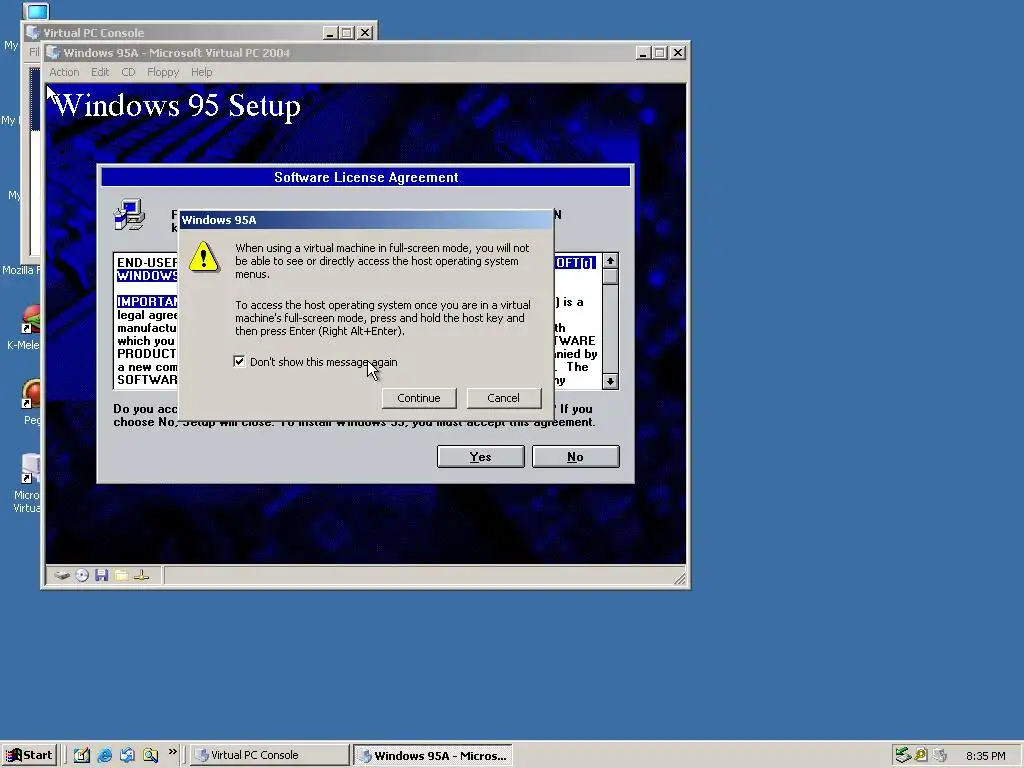Click the floppy disk icon in Virtual PC status bar
The image size is (1024, 768).
101,575
